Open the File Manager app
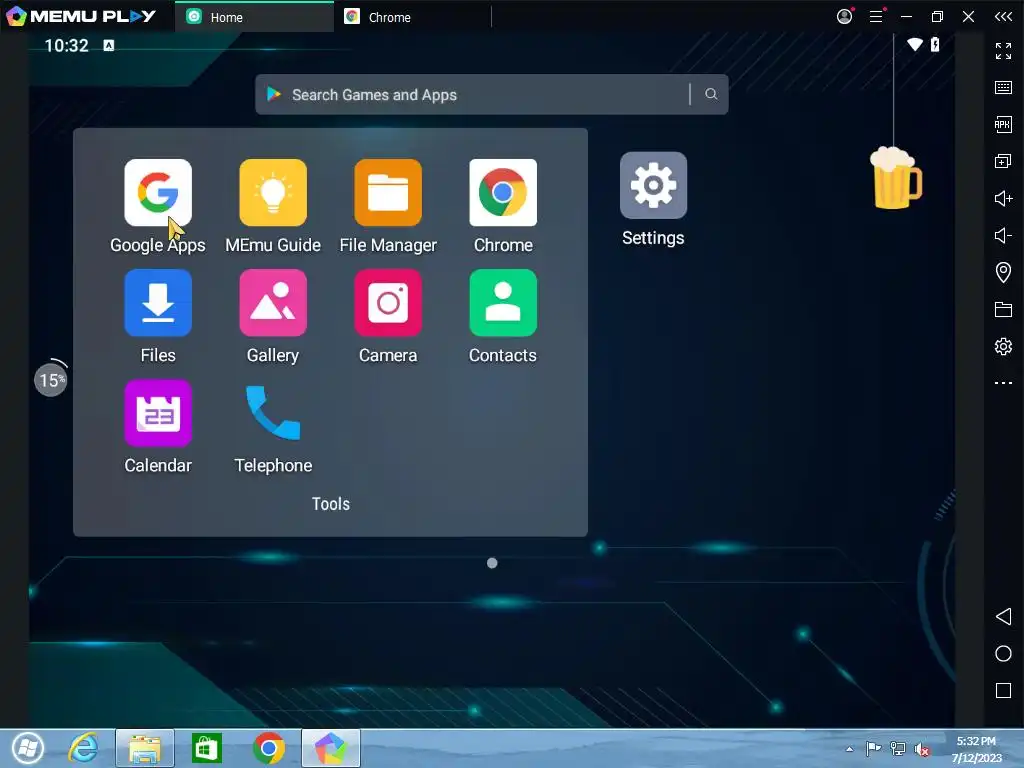This screenshot has height=768, width=1024. pyautogui.click(x=388, y=193)
